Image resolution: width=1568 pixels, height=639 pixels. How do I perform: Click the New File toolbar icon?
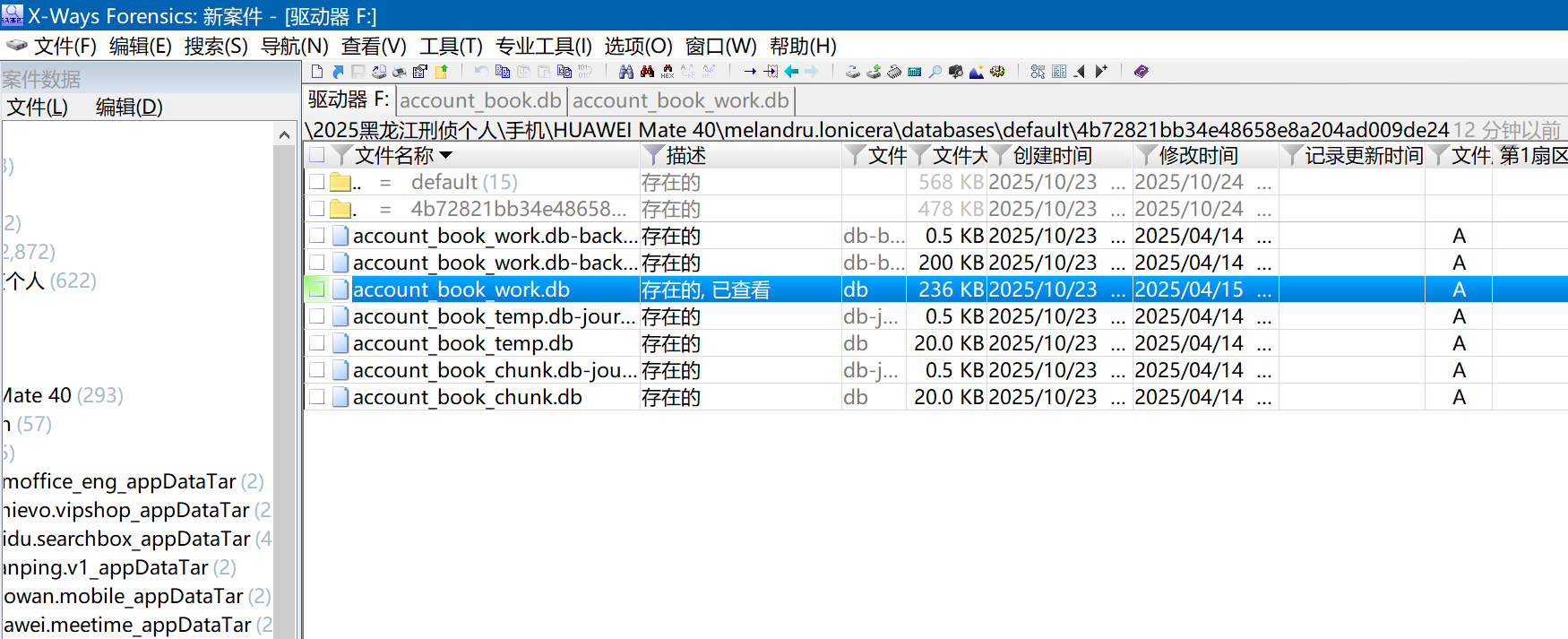tap(317, 72)
